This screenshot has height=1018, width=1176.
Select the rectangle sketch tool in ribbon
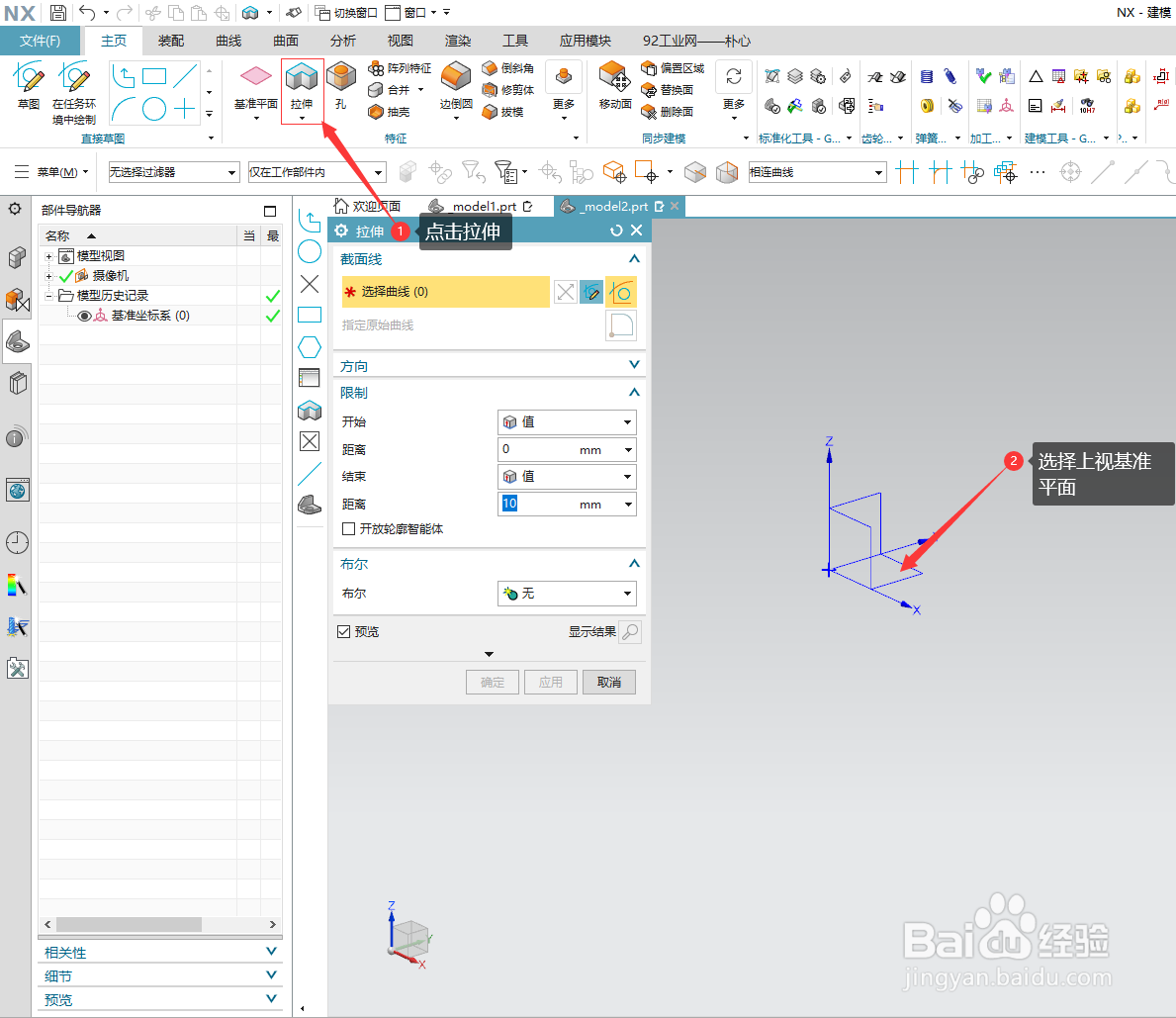coord(153,76)
